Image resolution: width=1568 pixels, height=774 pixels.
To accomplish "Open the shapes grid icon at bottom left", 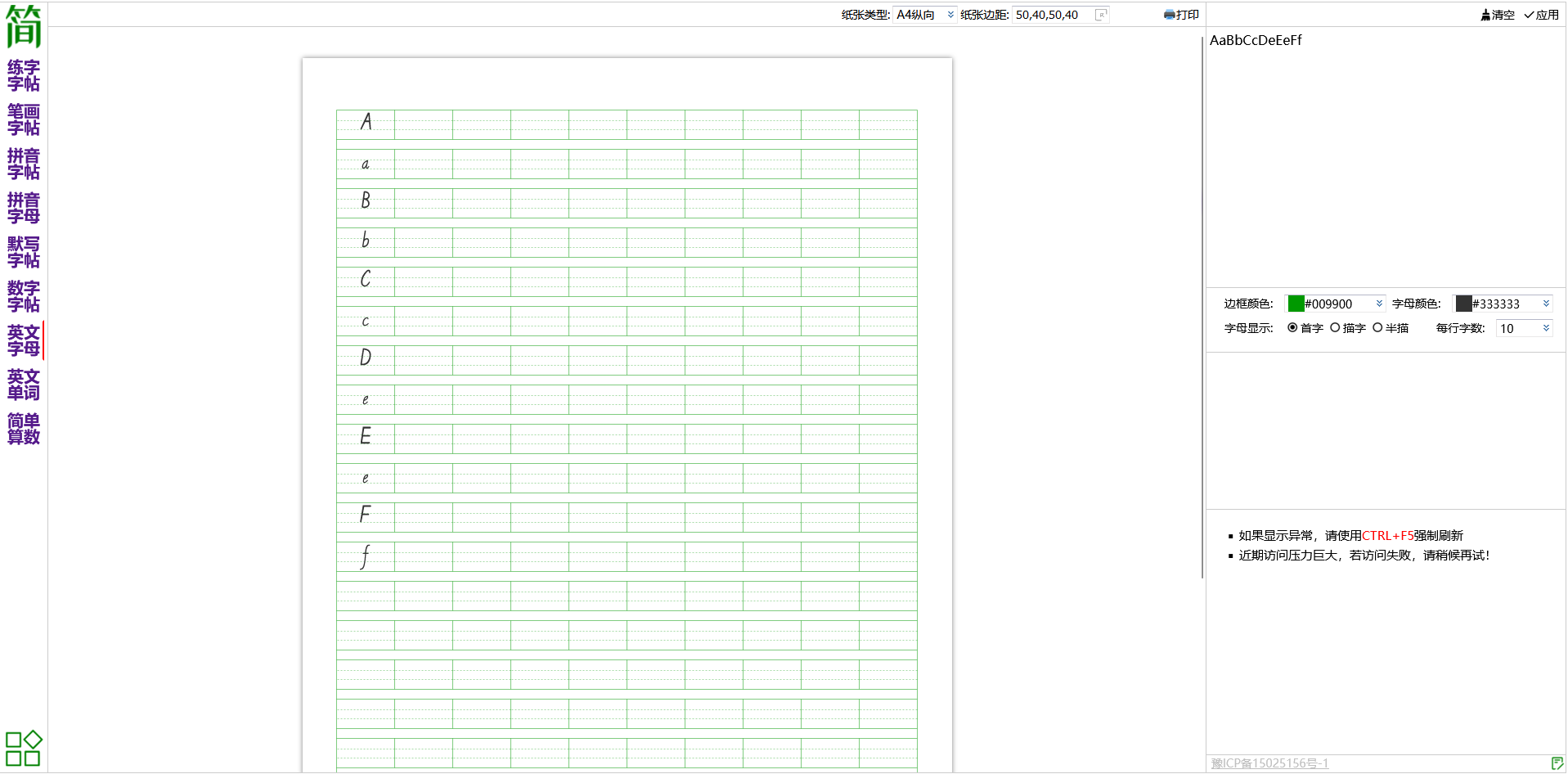I will (x=24, y=748).
